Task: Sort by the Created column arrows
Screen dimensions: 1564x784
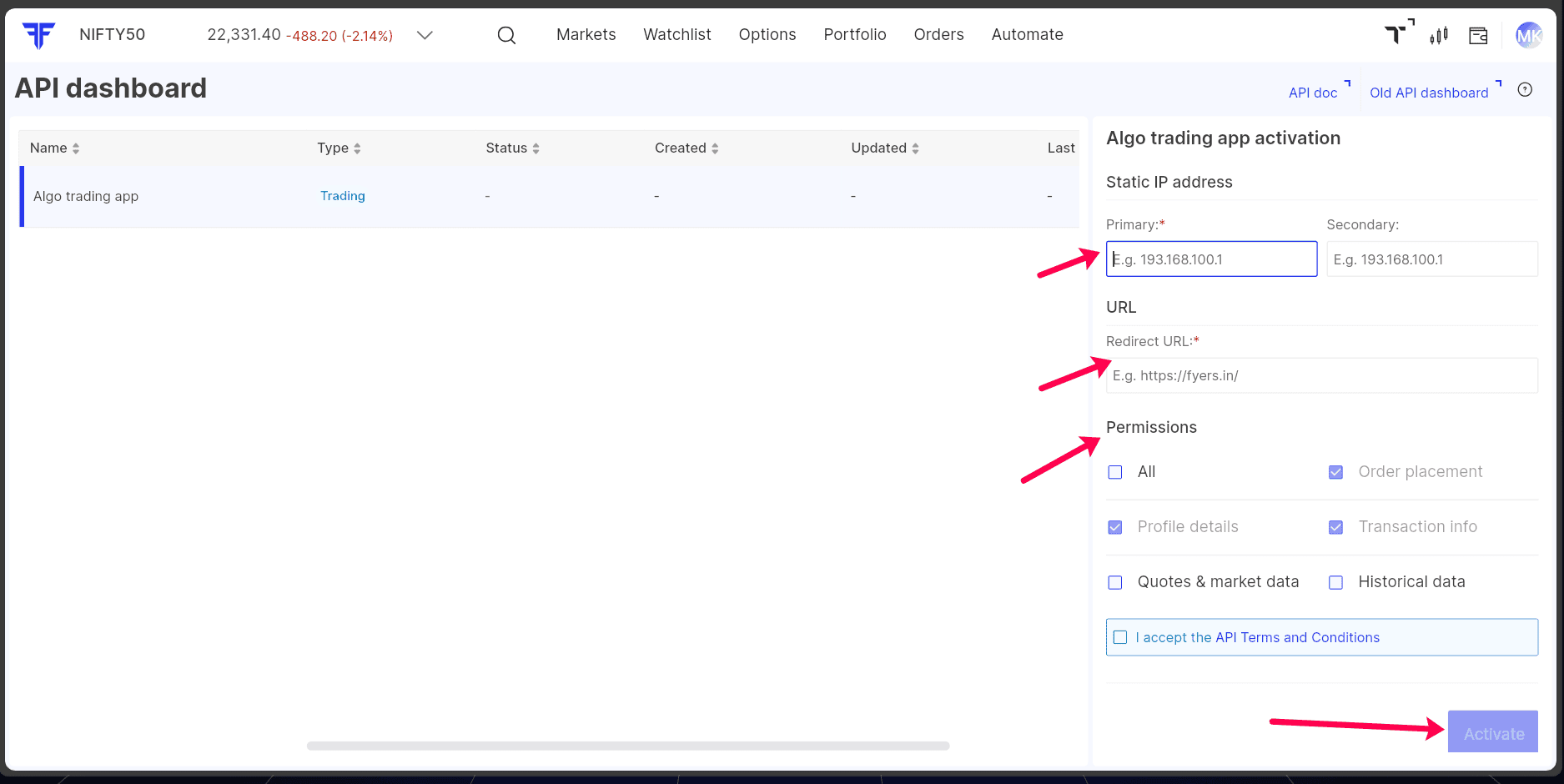Action: [x=715, y=148]
